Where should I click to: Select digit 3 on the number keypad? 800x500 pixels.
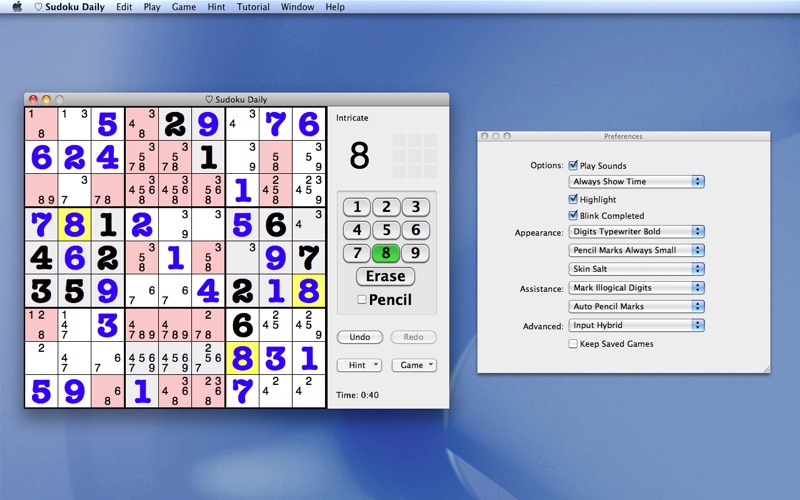point(415,207)
